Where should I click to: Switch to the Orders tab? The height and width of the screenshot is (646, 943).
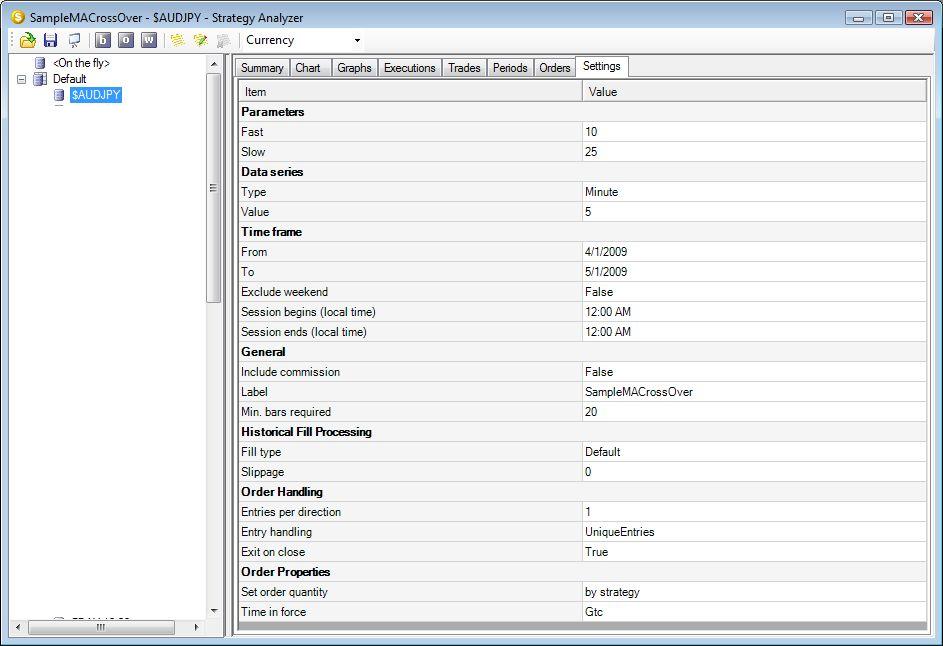point(554,68)
